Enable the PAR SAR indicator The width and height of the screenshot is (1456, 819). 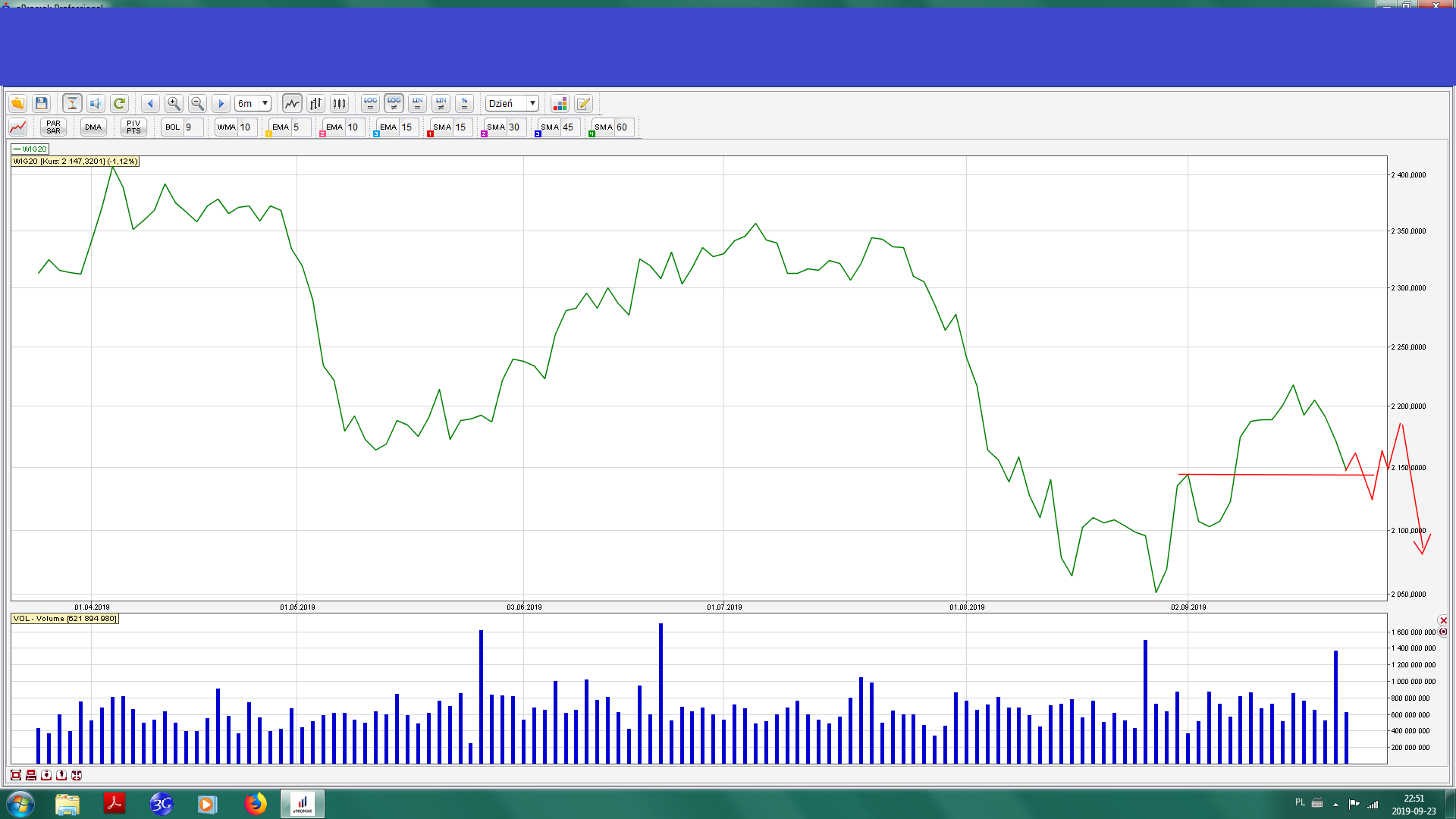[53, 127]
